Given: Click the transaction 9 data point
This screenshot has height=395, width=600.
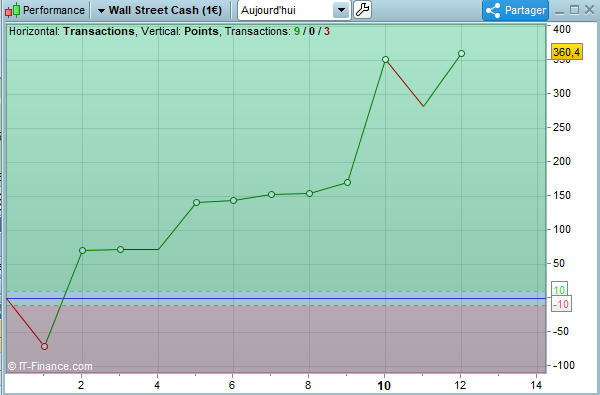Looking at the screenshot, I should [x=347, y=183].
